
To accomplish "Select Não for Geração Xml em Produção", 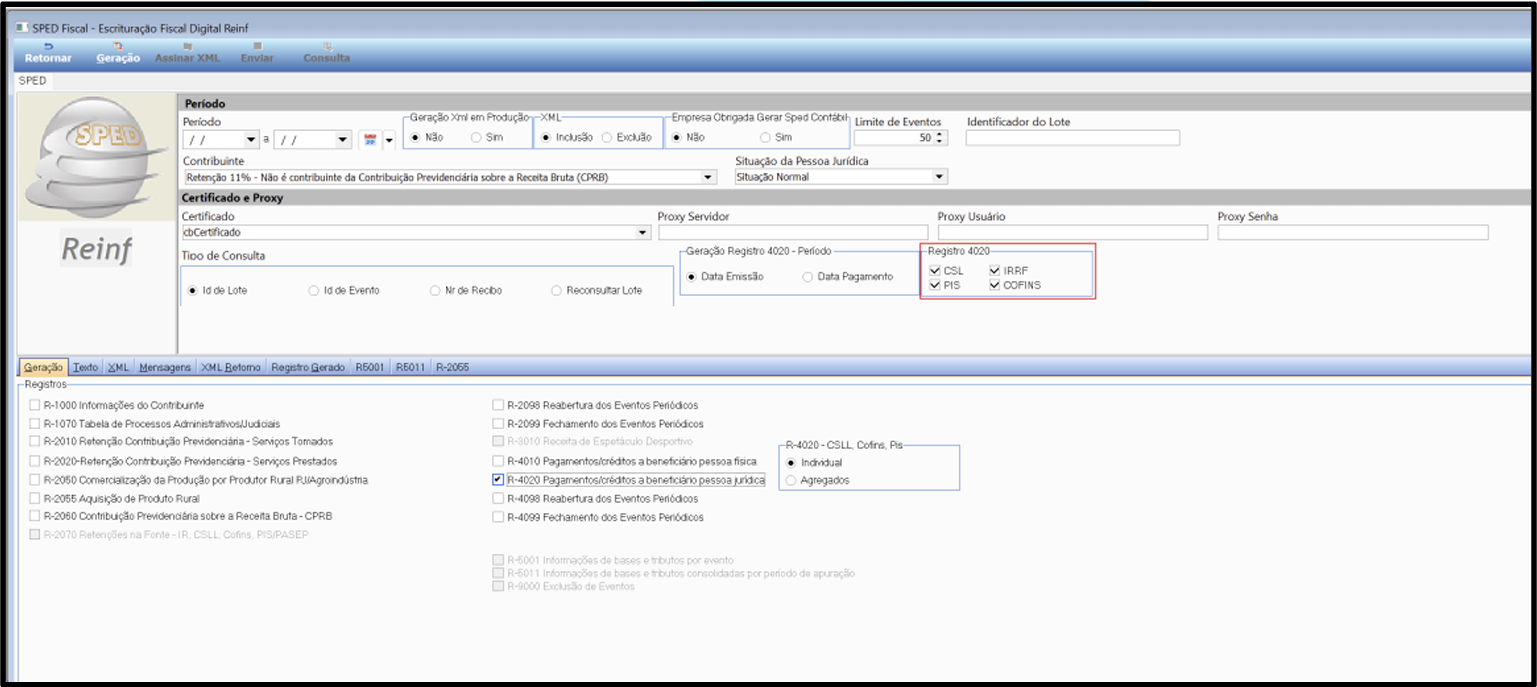I will point(426,137).
